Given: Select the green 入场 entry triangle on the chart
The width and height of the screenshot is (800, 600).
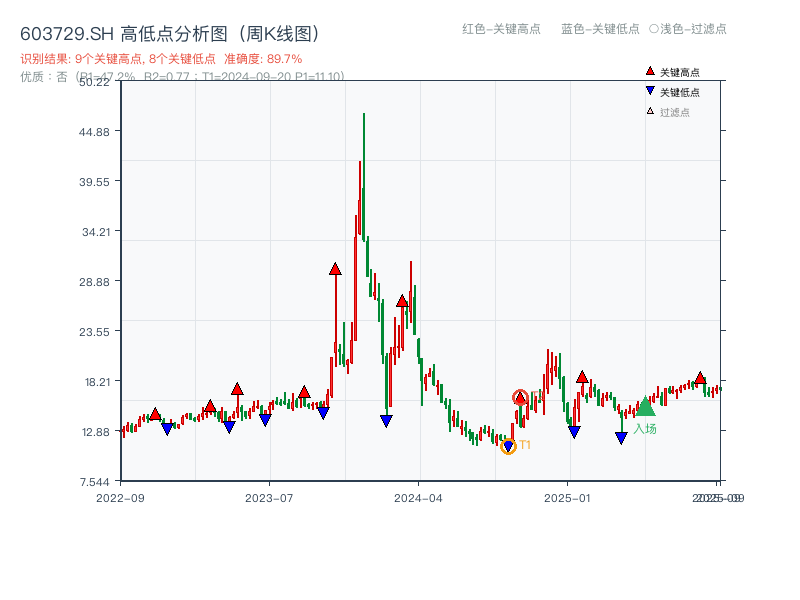Looking at the screenshot, I should (x=648, y=410).
